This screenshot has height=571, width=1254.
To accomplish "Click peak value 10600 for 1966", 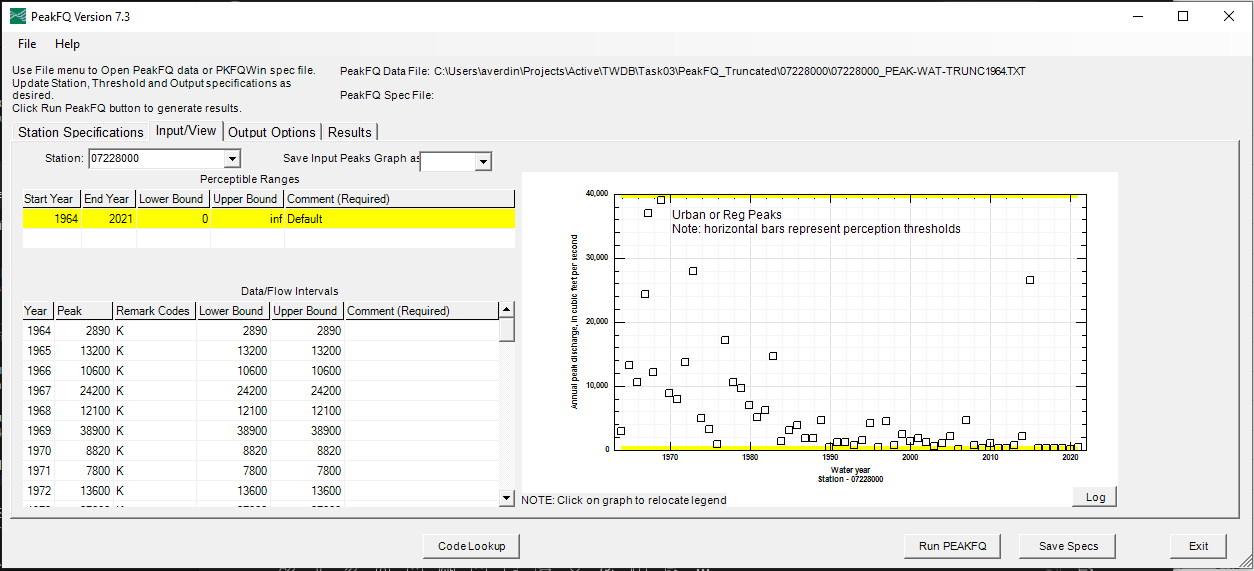I will click(84, 371).
